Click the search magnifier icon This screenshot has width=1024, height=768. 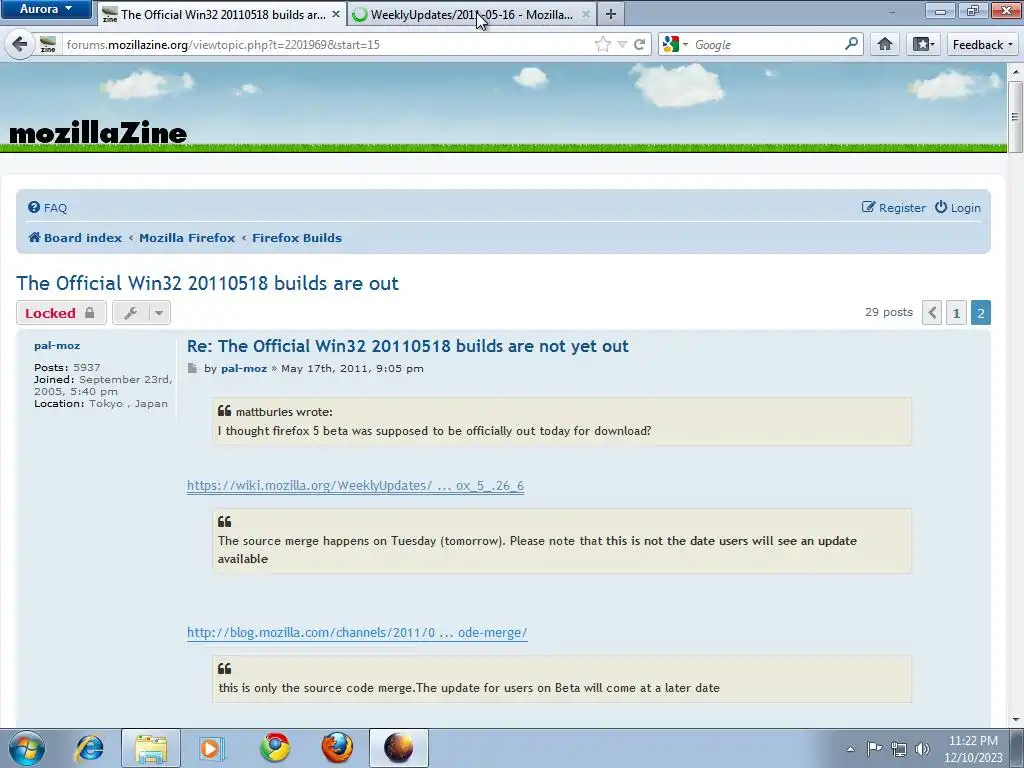click(x=851, y=44)
